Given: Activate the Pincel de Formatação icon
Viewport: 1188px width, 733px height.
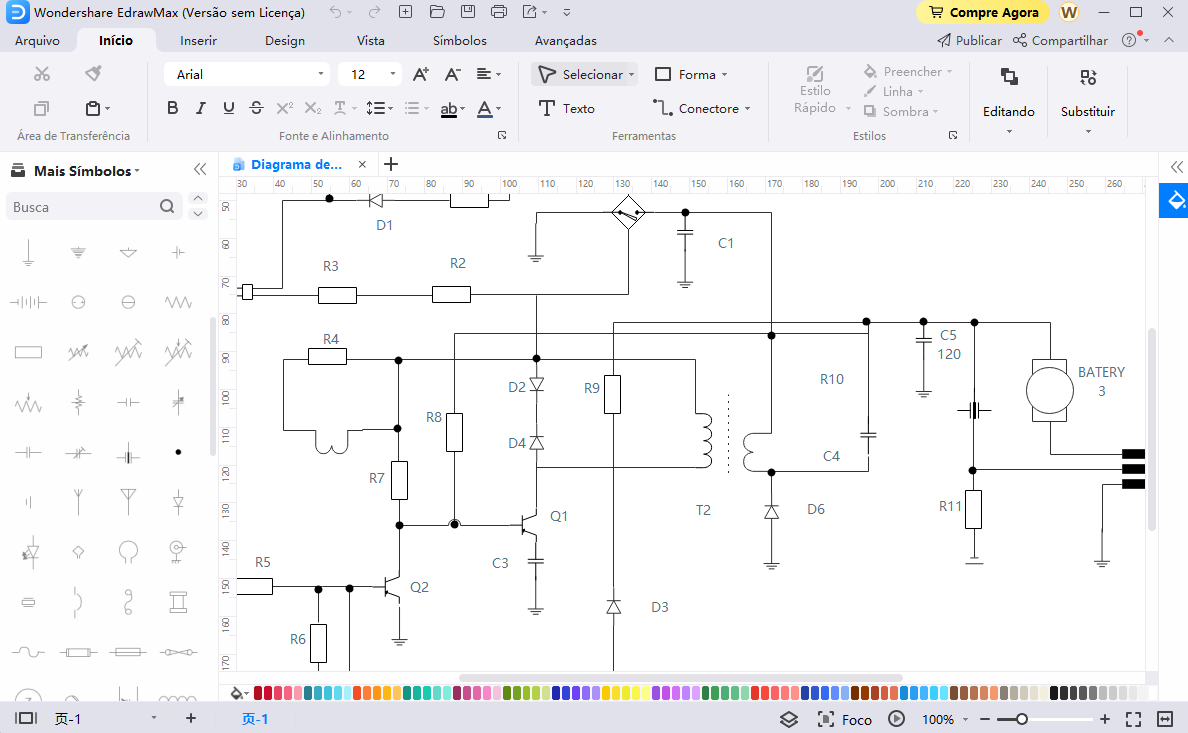Looking at the screenshot, I should (x=93, y=73).
